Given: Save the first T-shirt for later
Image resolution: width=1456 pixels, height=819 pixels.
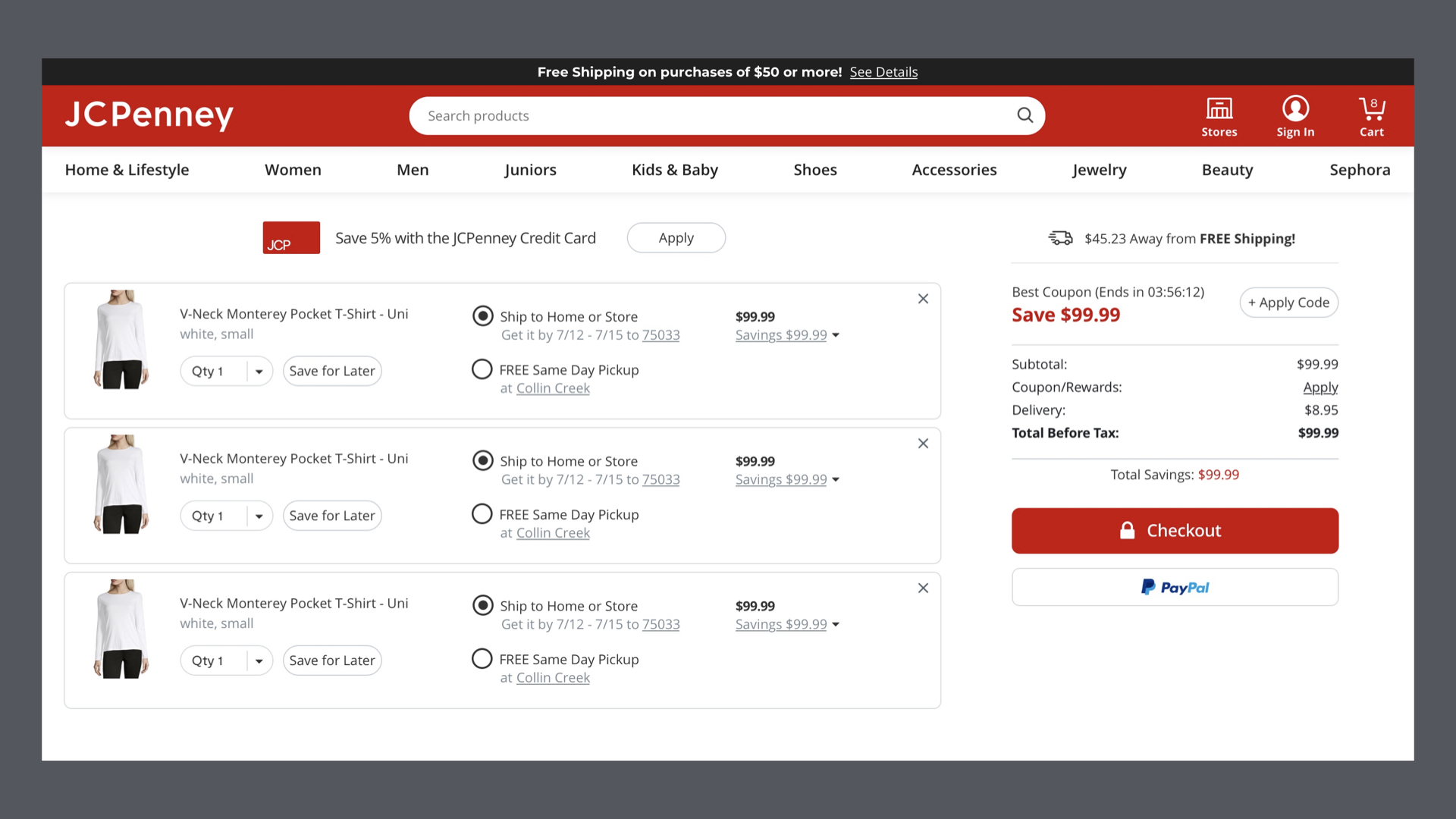Looking at the screenshot, I should click(332, 371).
